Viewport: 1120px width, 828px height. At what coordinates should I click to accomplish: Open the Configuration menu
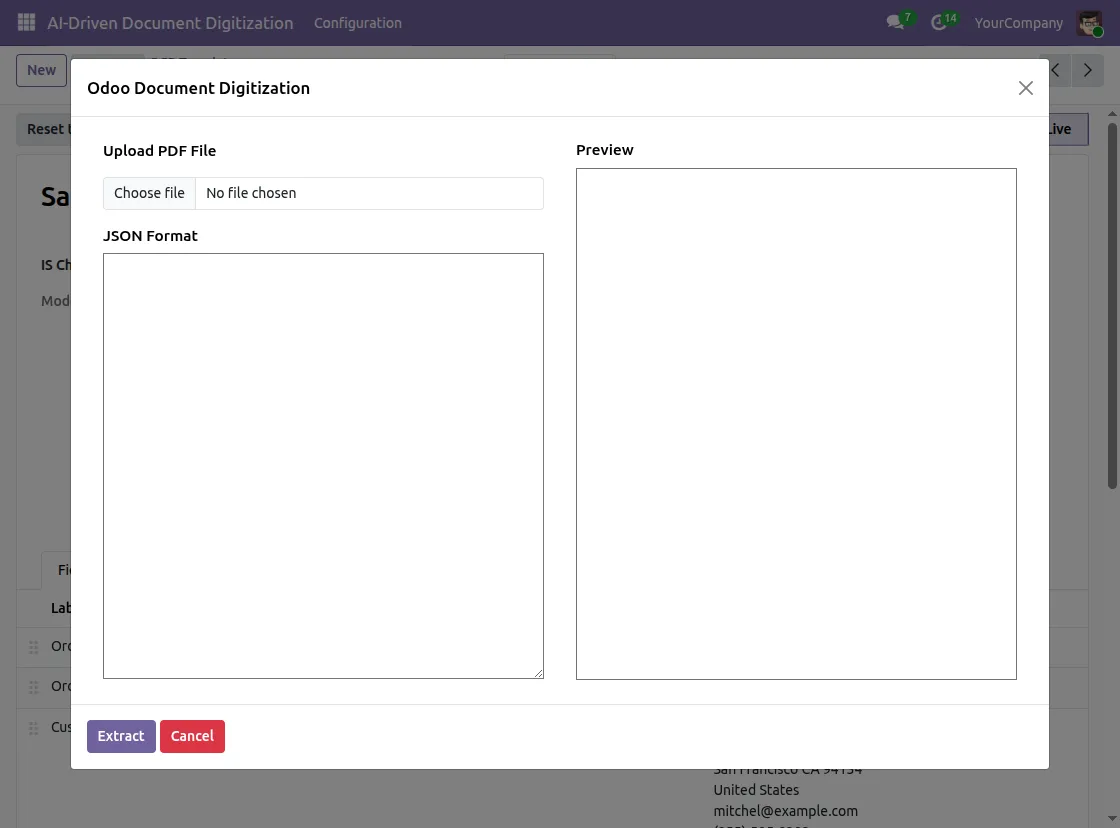coord(358,23)
